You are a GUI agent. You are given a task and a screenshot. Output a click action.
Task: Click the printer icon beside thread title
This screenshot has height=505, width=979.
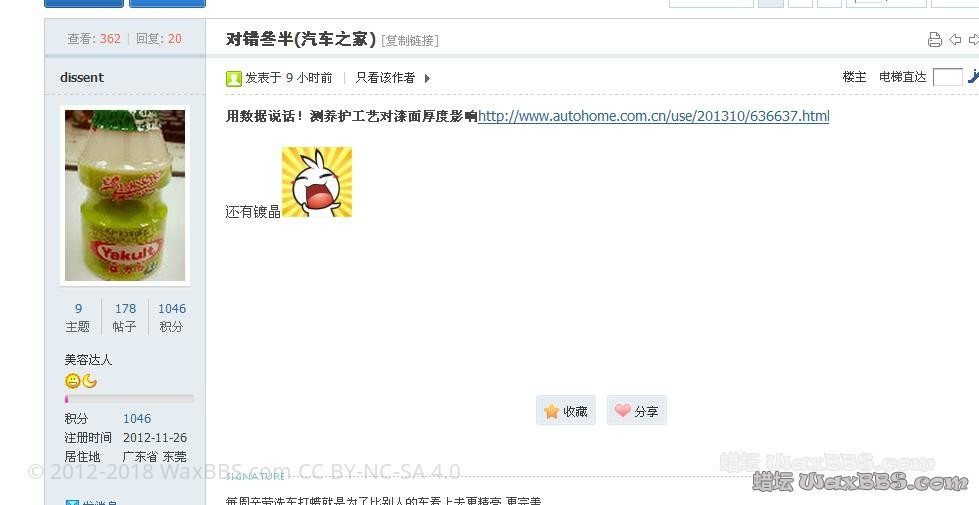coord(934,40)
